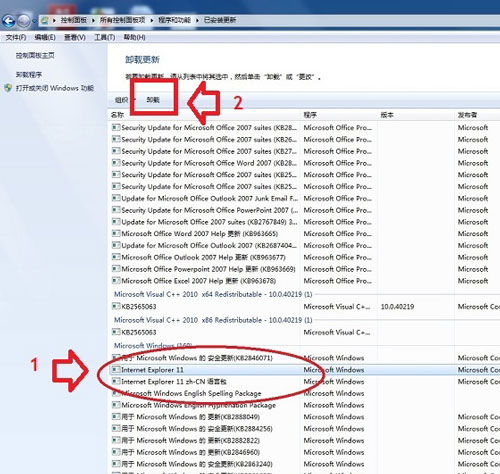Select Microsoft Windows security update KB2846071 row
The width and height of the screenshot is (500, 474).
click(x=305, y=358)
